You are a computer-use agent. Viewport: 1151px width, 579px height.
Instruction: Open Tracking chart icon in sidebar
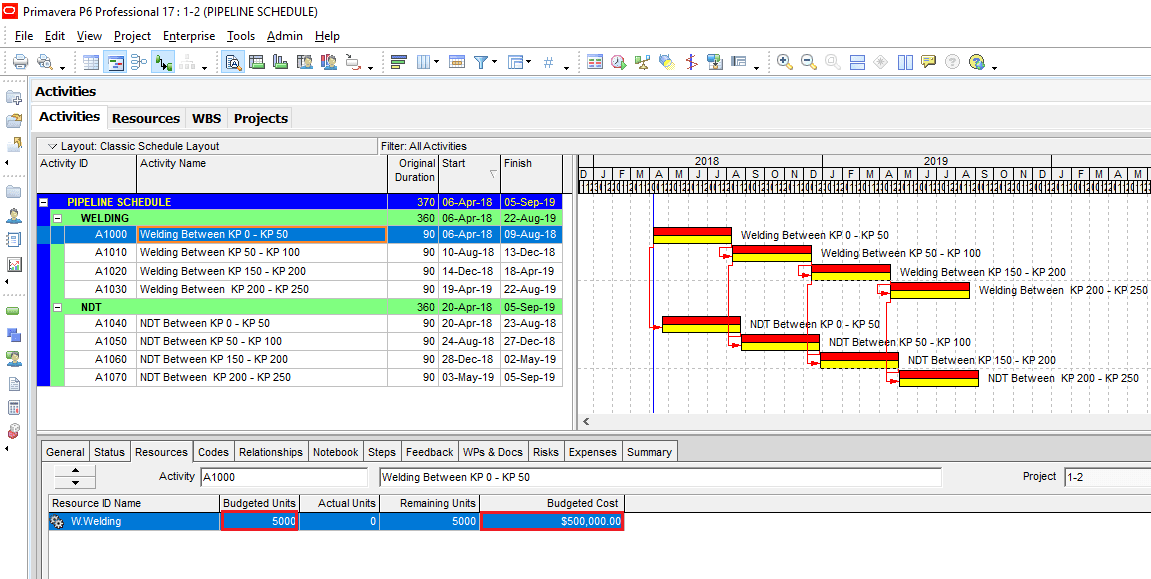(13, 263)
